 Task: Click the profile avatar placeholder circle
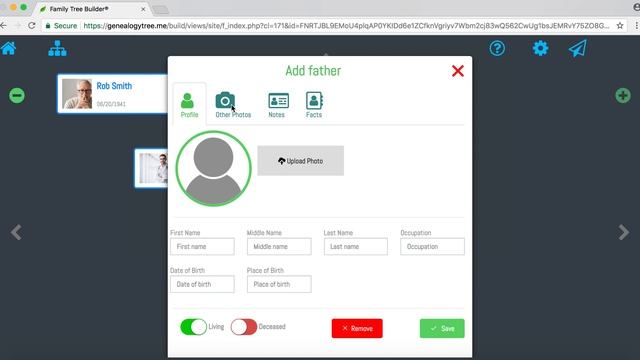point(213,169)
